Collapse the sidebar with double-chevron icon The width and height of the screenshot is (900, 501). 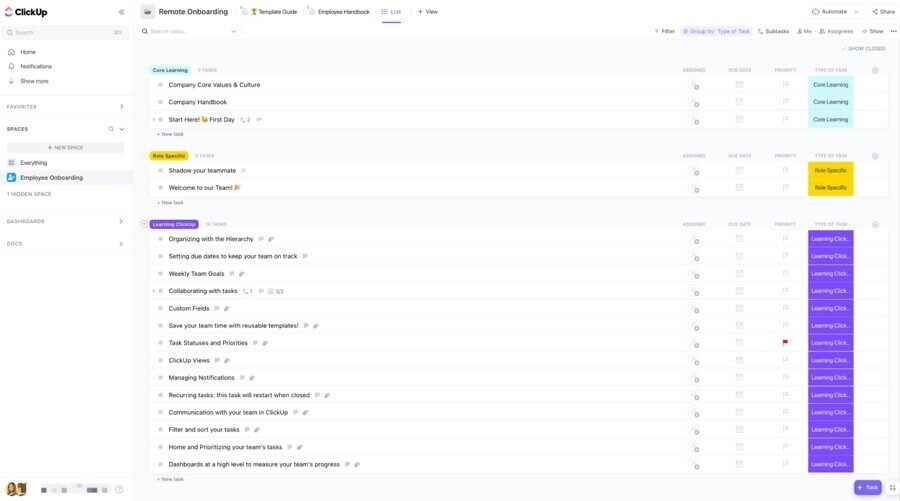(121, 12)
